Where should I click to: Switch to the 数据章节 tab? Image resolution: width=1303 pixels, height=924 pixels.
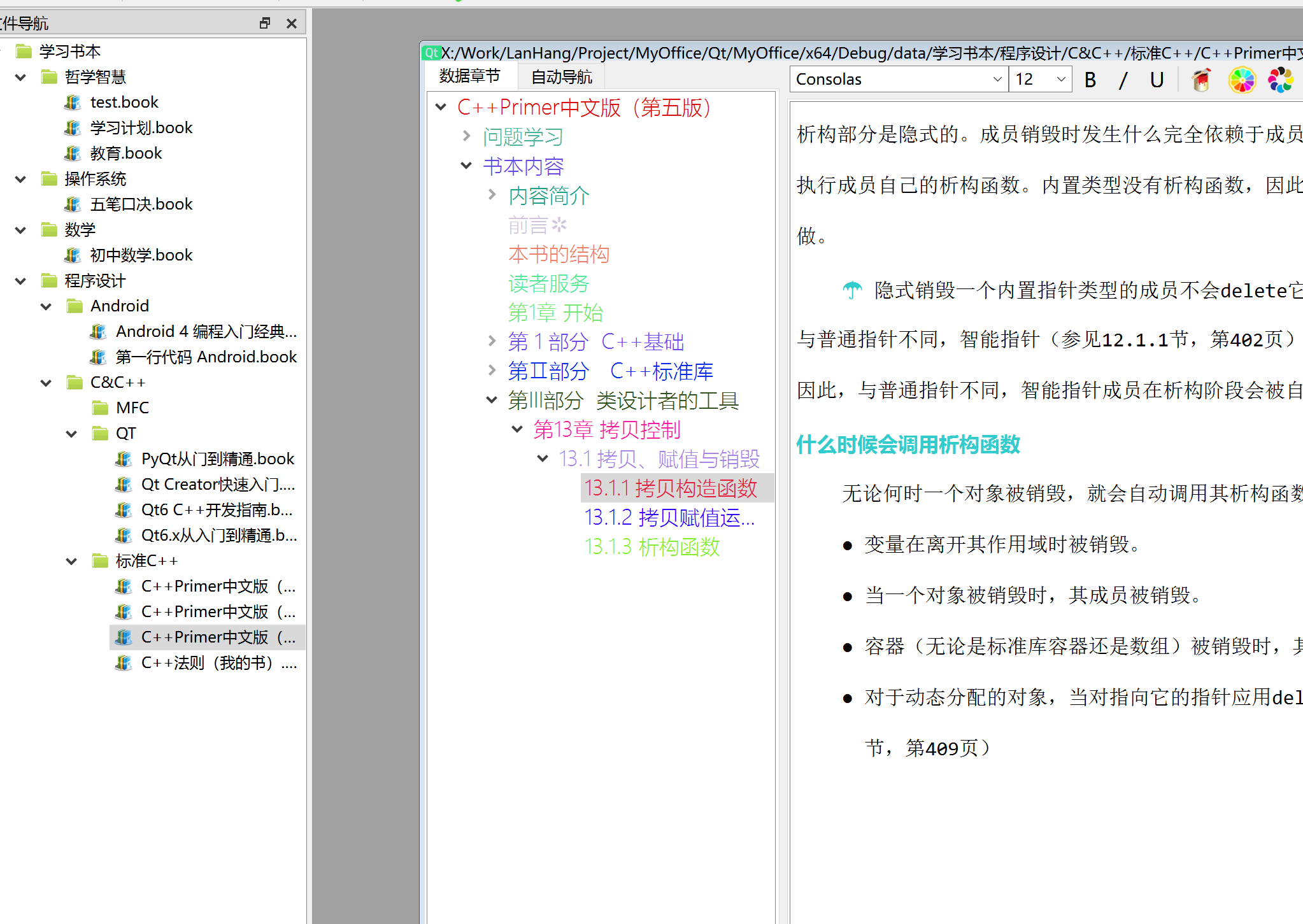click(x=470, y=76)
